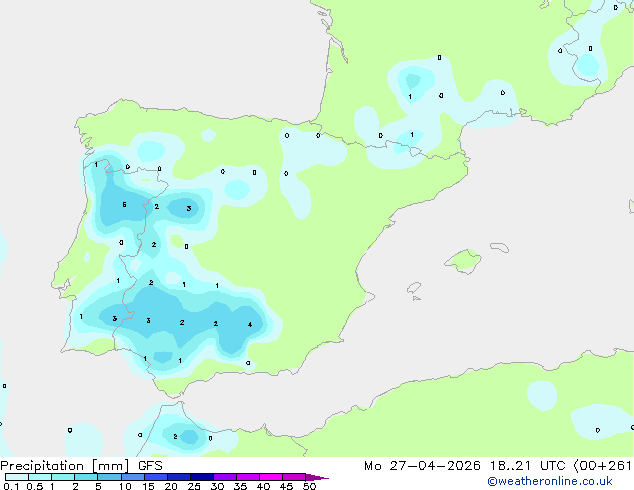Click the legend label '50'
Viewport: 634px width, 490px height.
click(x=309, y=486)
